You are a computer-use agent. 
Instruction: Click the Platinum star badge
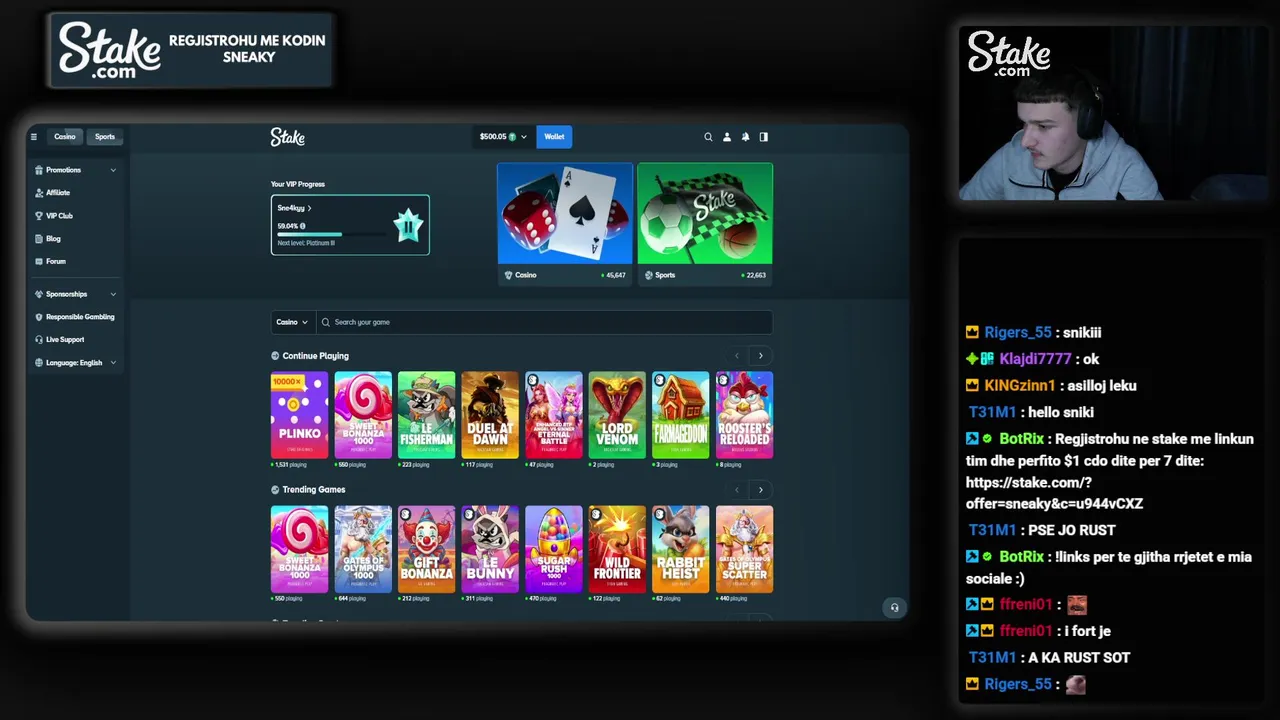tap(408, 226)
